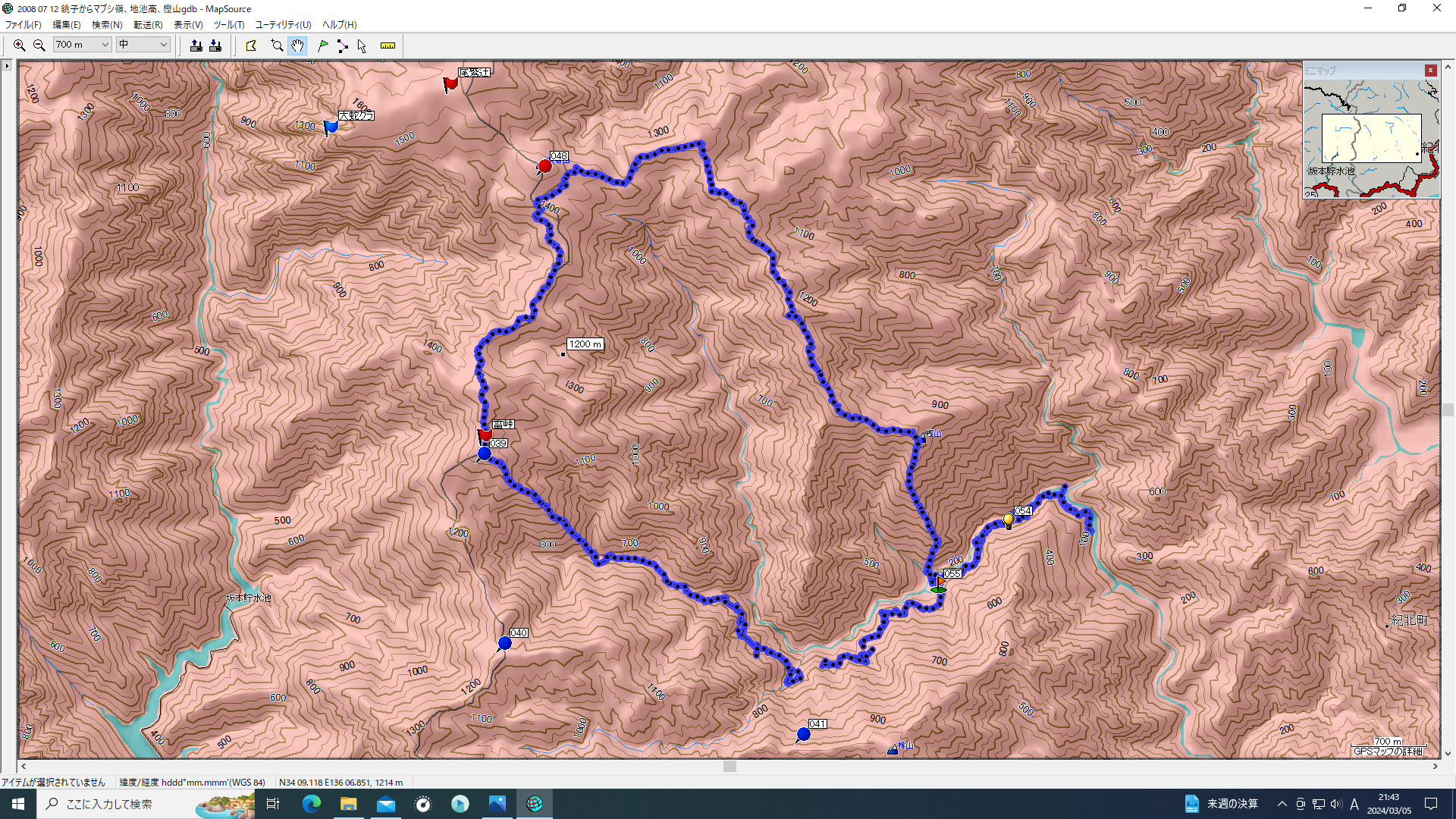Select the Route tool icon
1456x819 pixels.
point(342,45)
